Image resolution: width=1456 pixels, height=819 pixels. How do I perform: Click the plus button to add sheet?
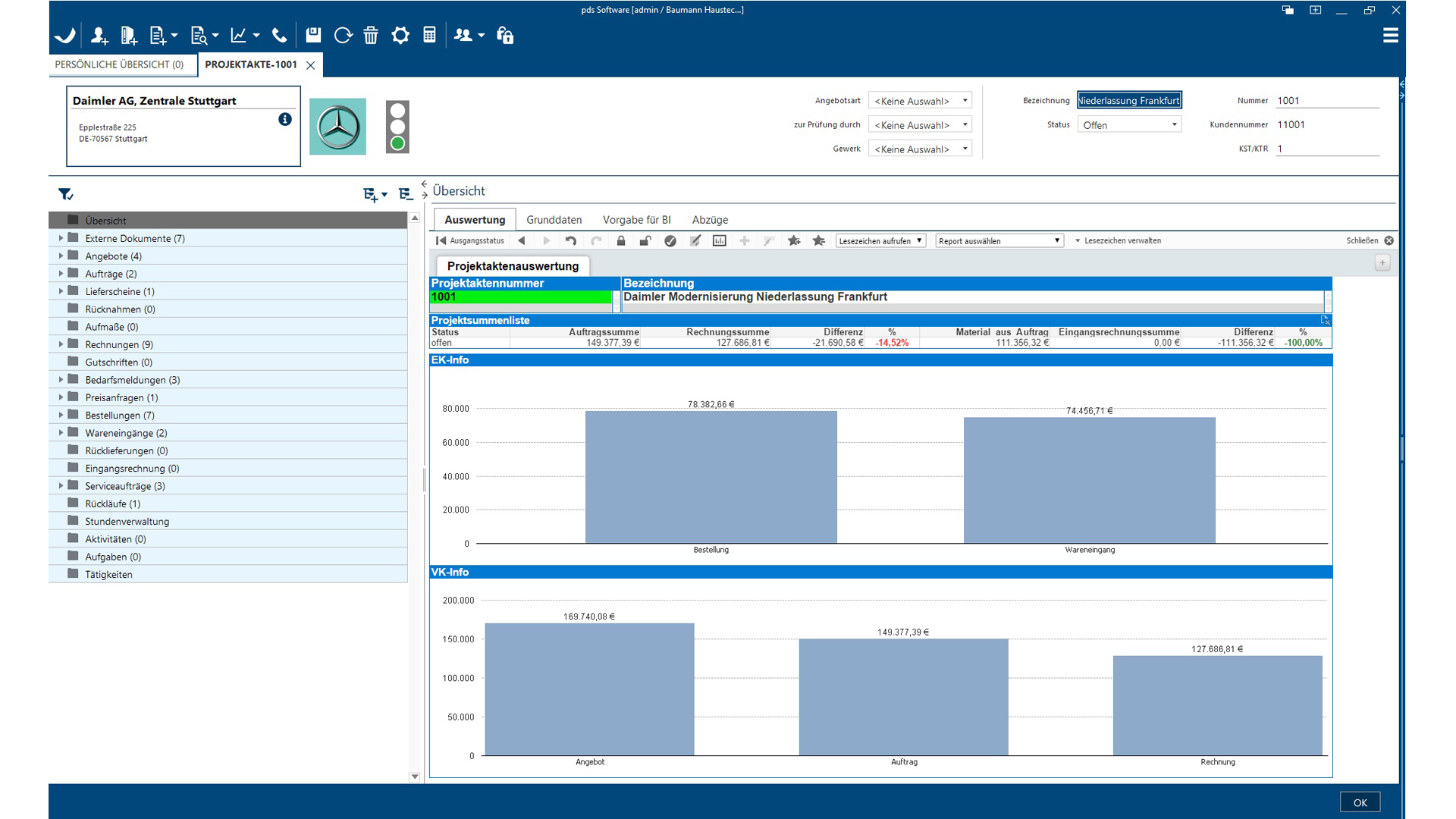(x=1382, y=263)
